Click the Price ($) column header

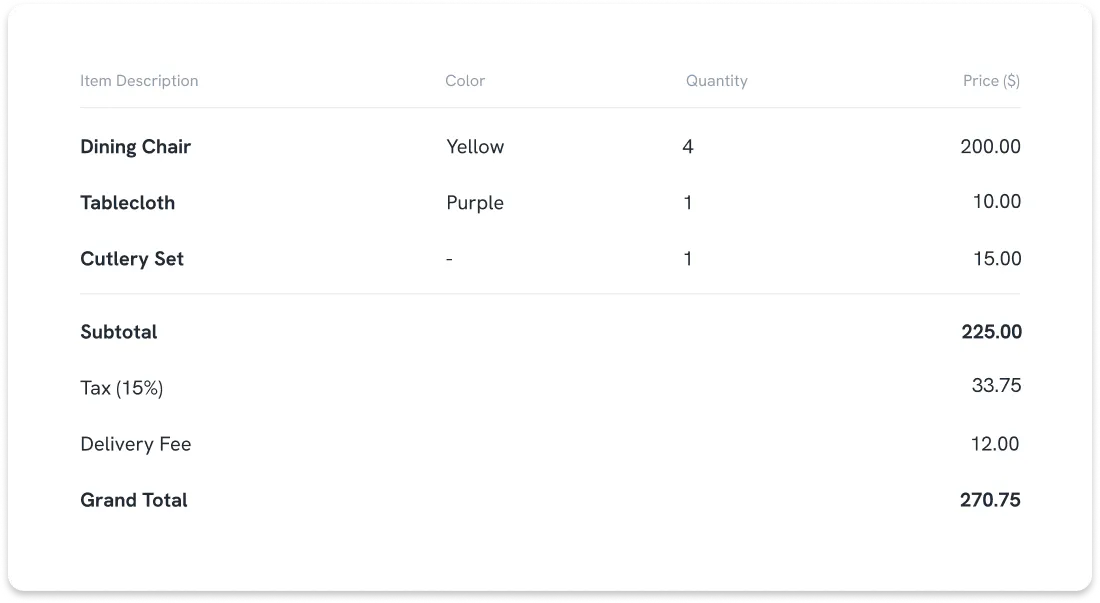pos(991,81)
